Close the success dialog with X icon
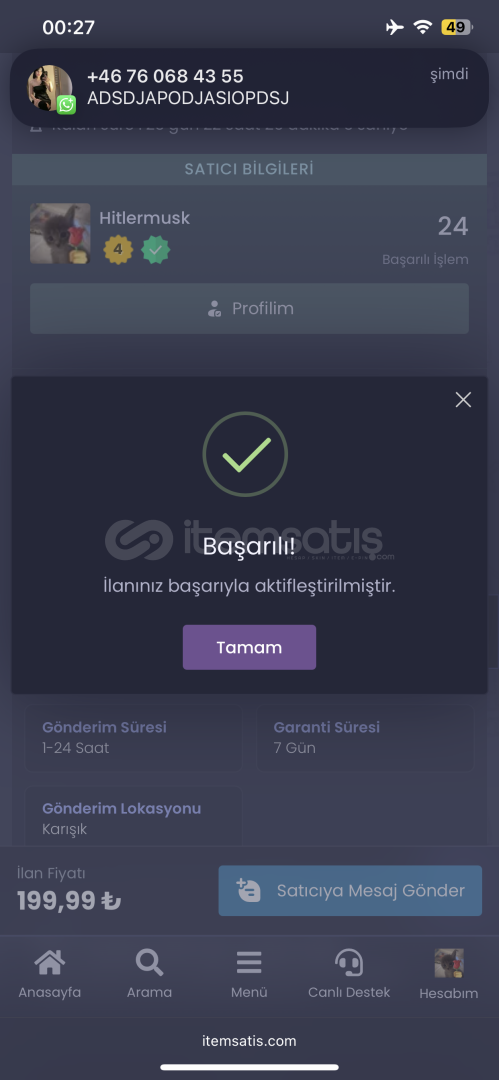Image resolution: width=499 pixels, height=1080 pixels. tap(463, 399)
